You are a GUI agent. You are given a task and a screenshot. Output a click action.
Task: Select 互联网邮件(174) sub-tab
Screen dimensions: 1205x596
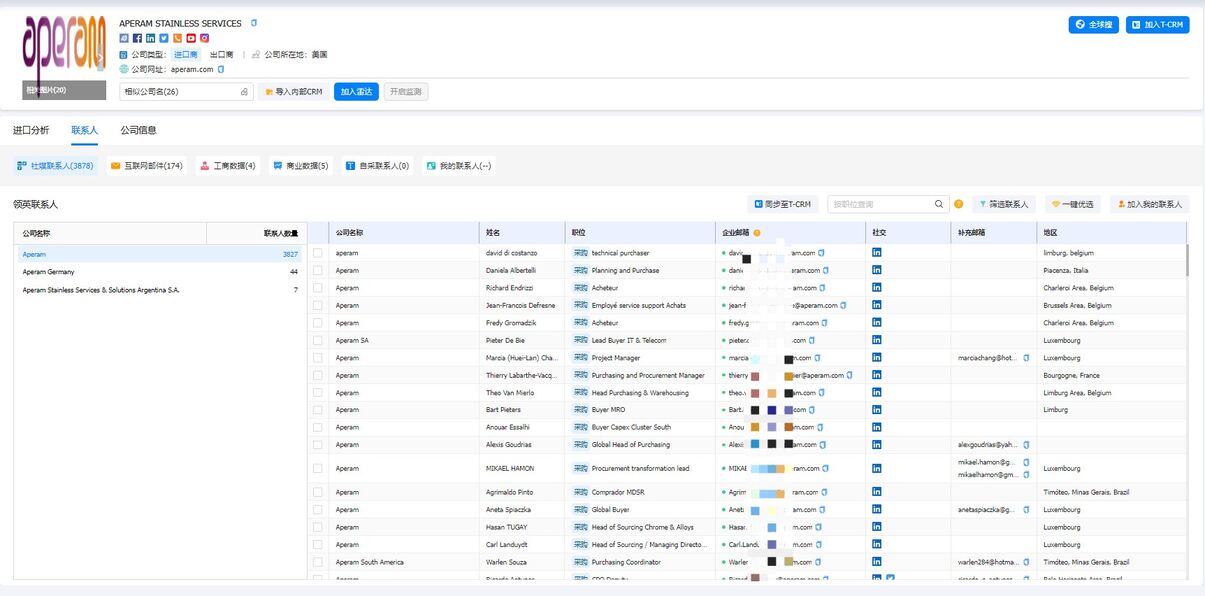tap(146, 166)
